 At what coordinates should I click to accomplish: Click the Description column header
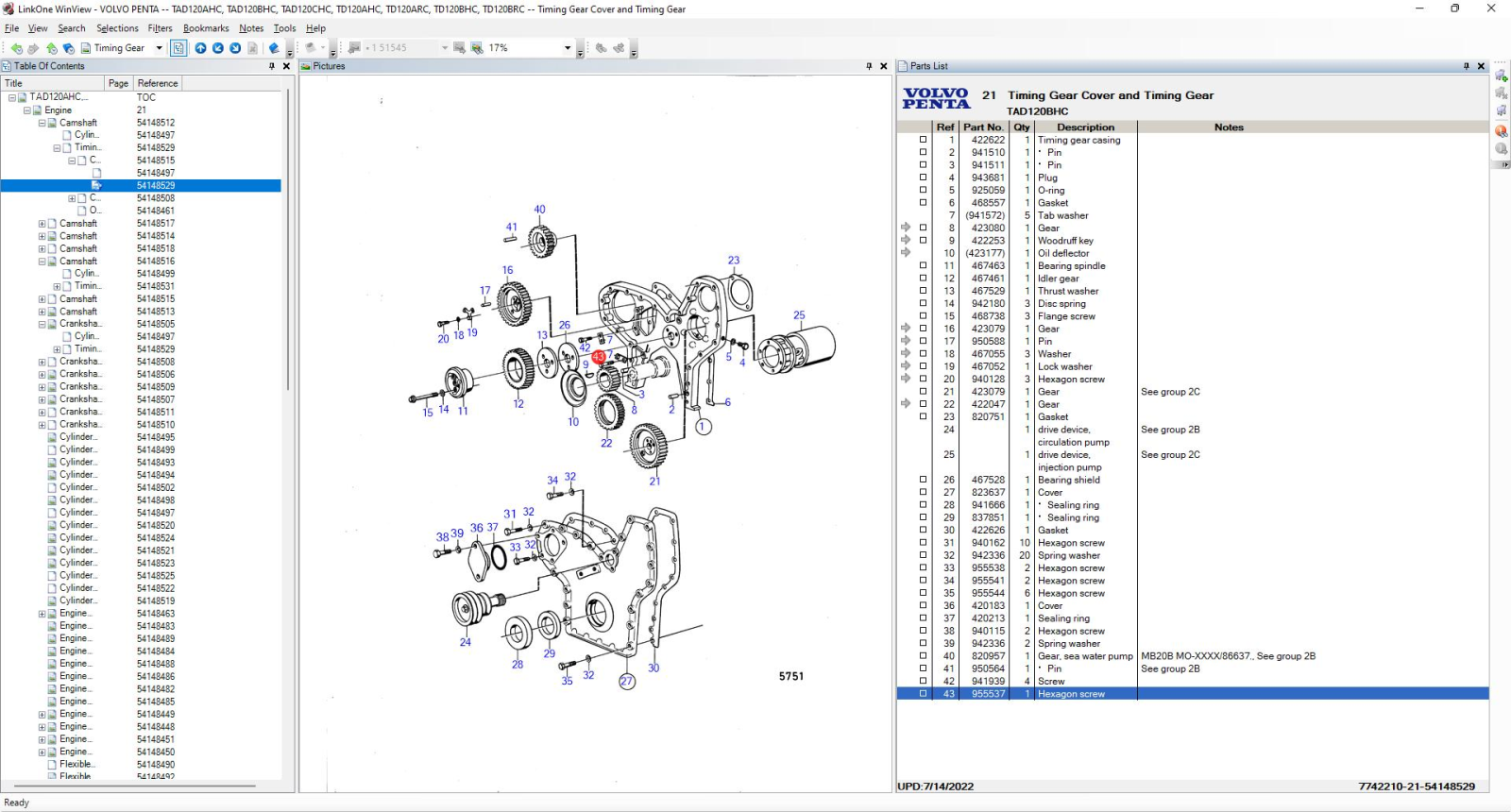click(x=1086, y=127)
